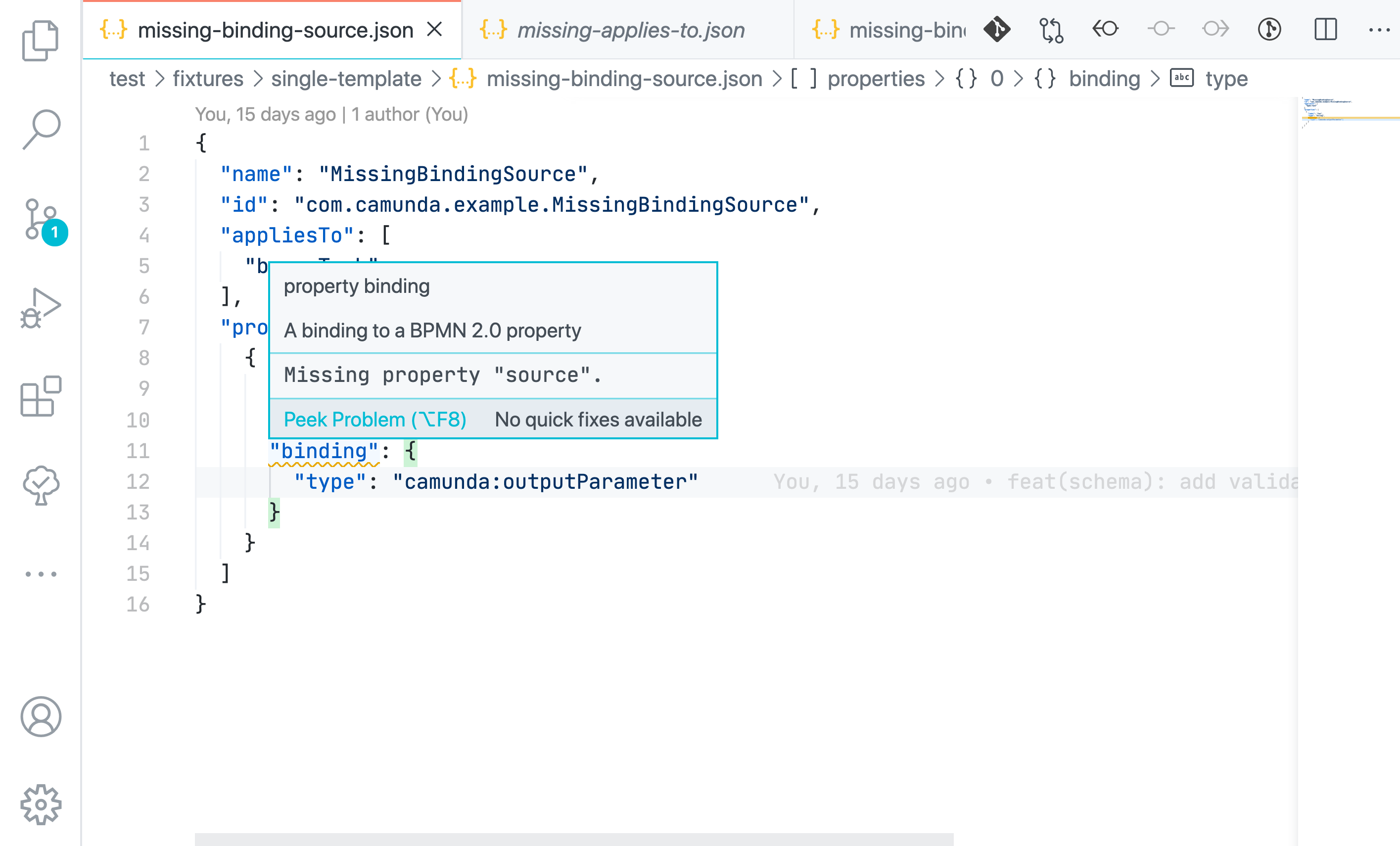
Task: Switch to the missing-applies-to.json tab
Action: tap(628, 30)
